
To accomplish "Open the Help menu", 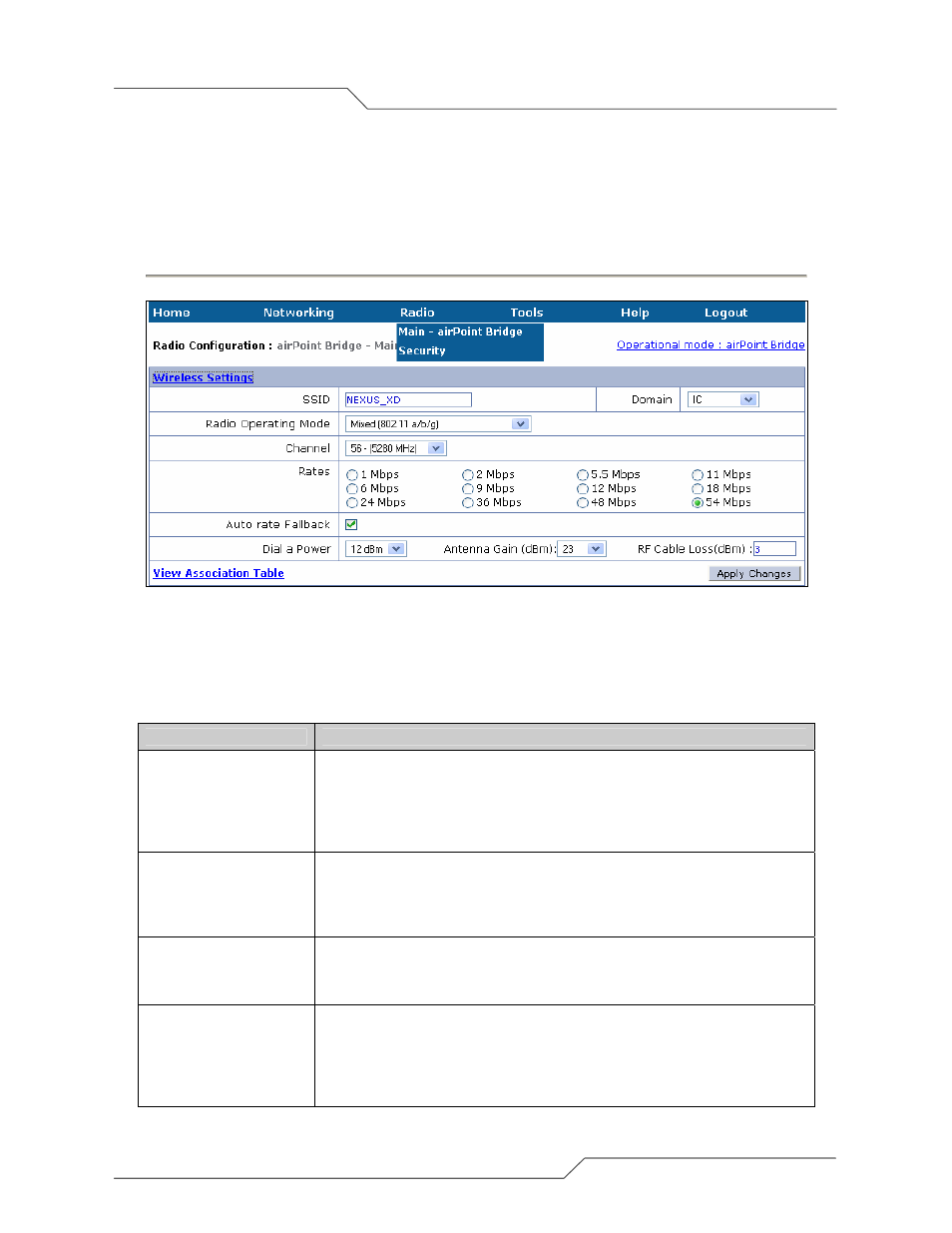I will (x=635, y=312).
